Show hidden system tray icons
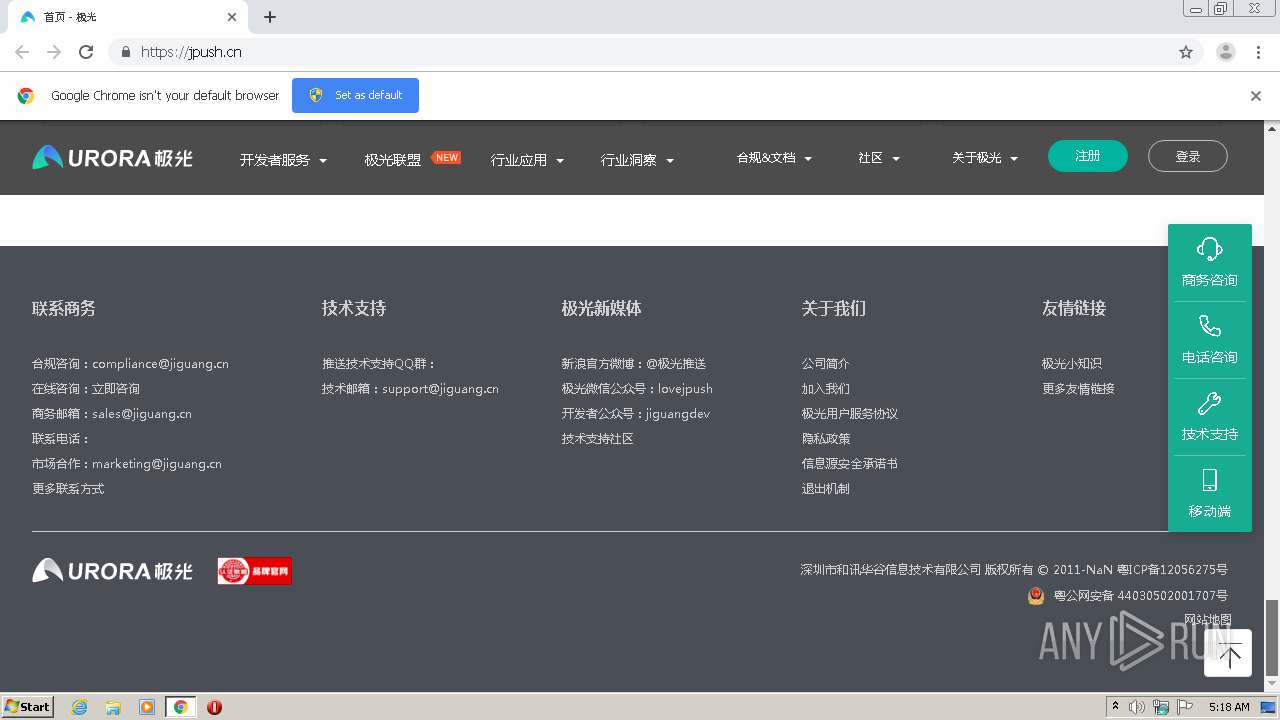 click(1116, 707)
